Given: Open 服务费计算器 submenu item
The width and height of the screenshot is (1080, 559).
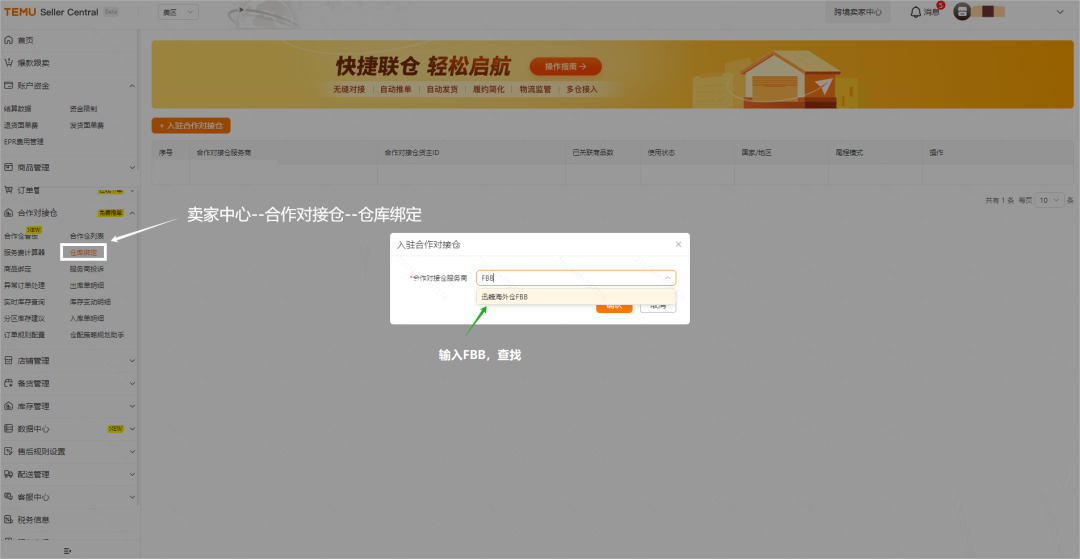Looking at the screenshot, I should [x=24, y=252].
